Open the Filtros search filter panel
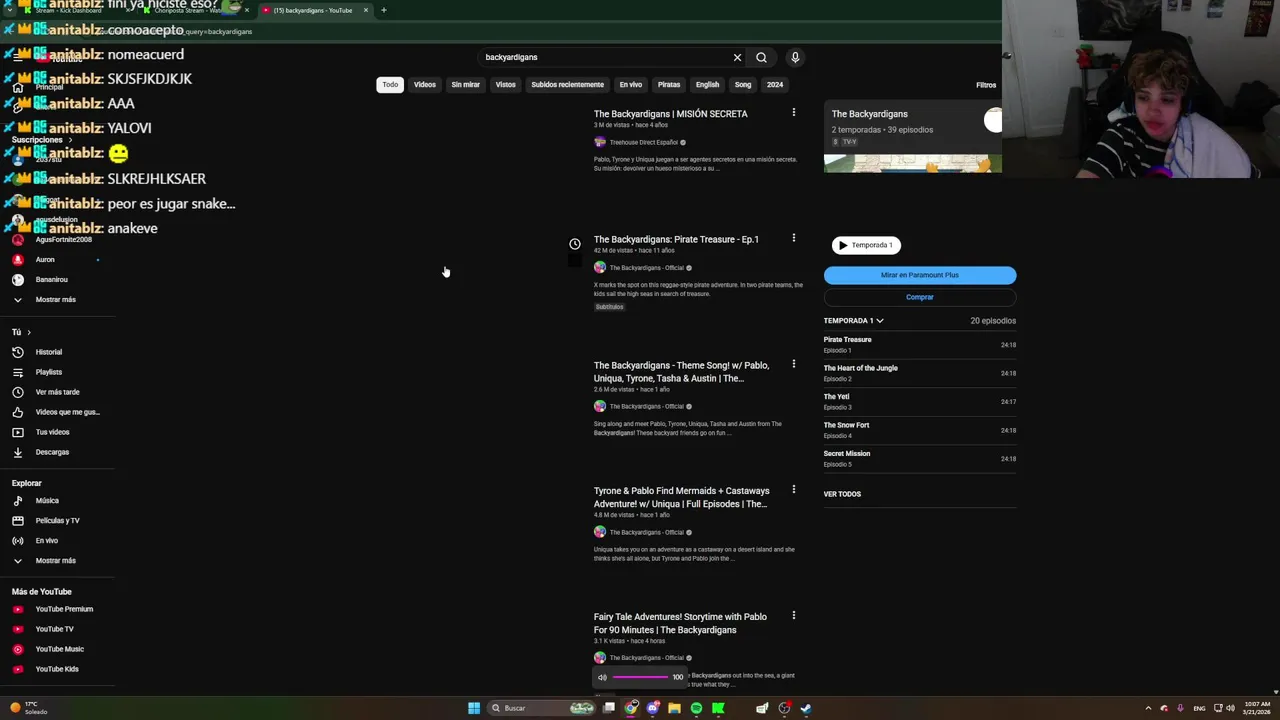 click(x=986, y=85)
